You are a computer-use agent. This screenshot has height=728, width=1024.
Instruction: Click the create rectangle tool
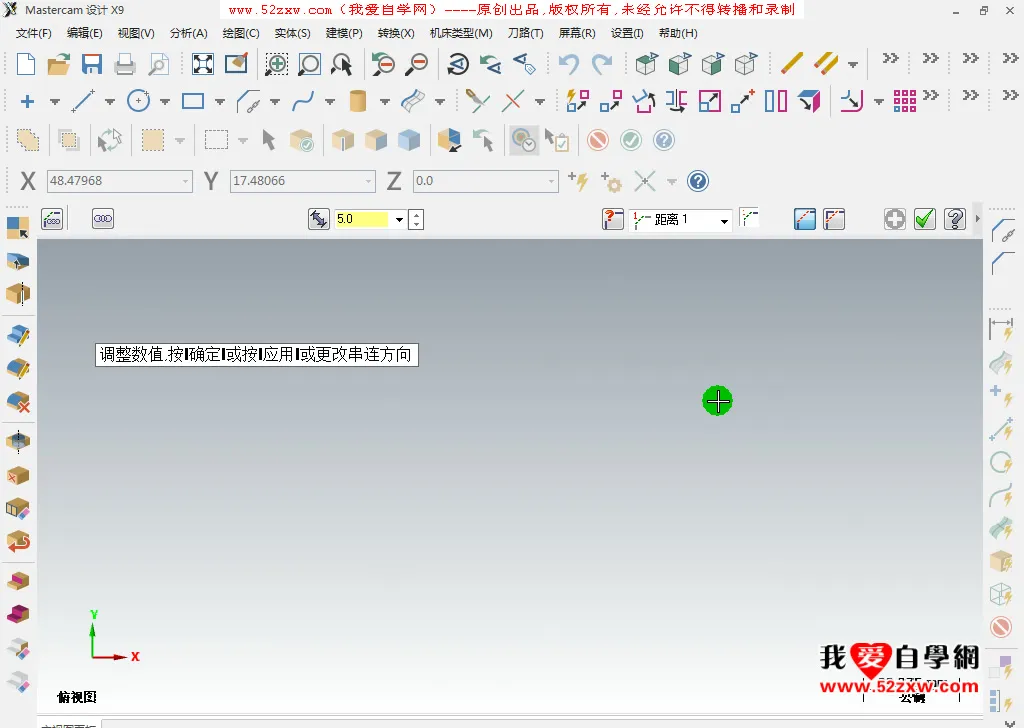tap(193, 101)
